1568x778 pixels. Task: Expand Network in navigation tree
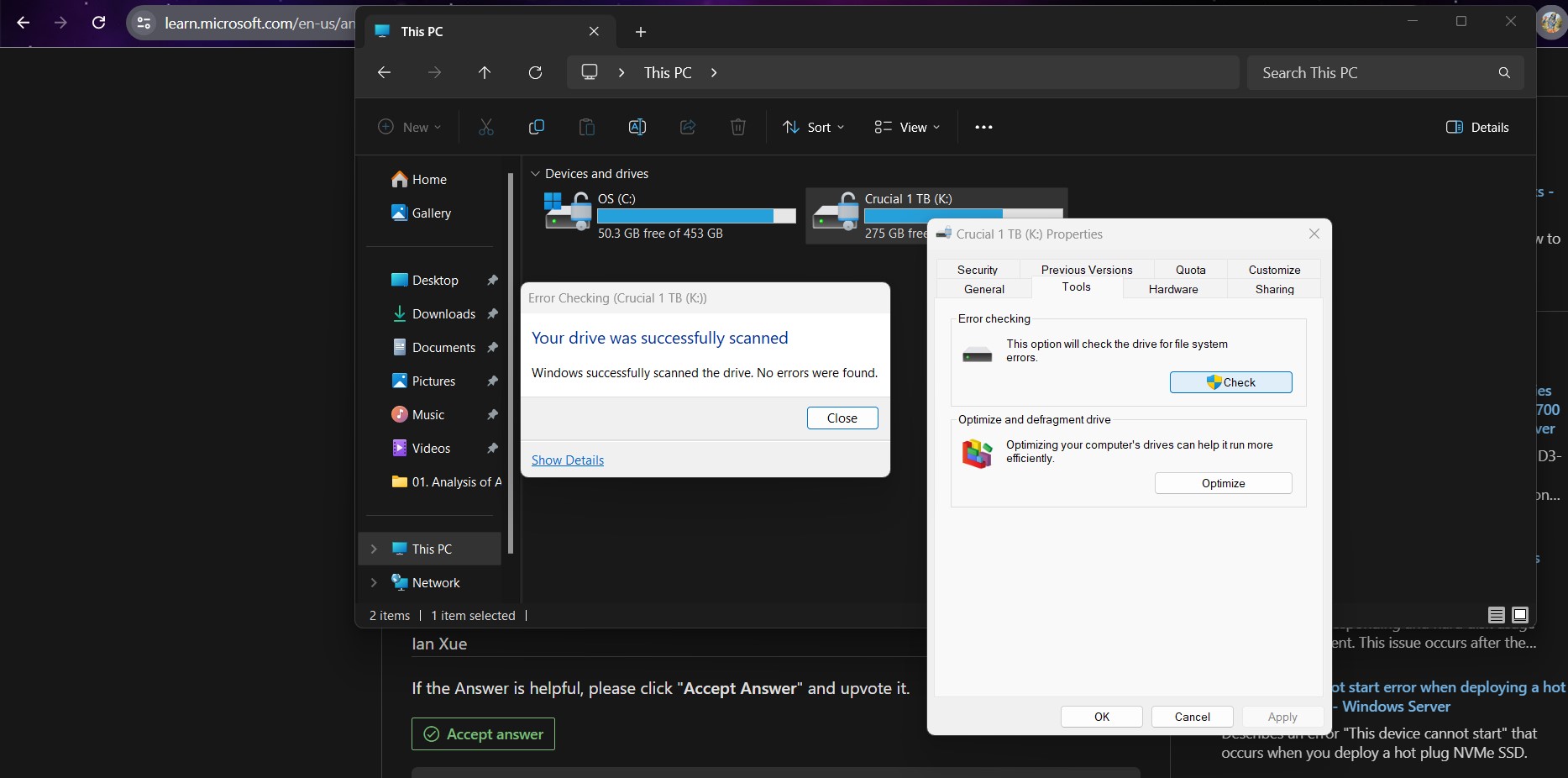coord(374,582)
